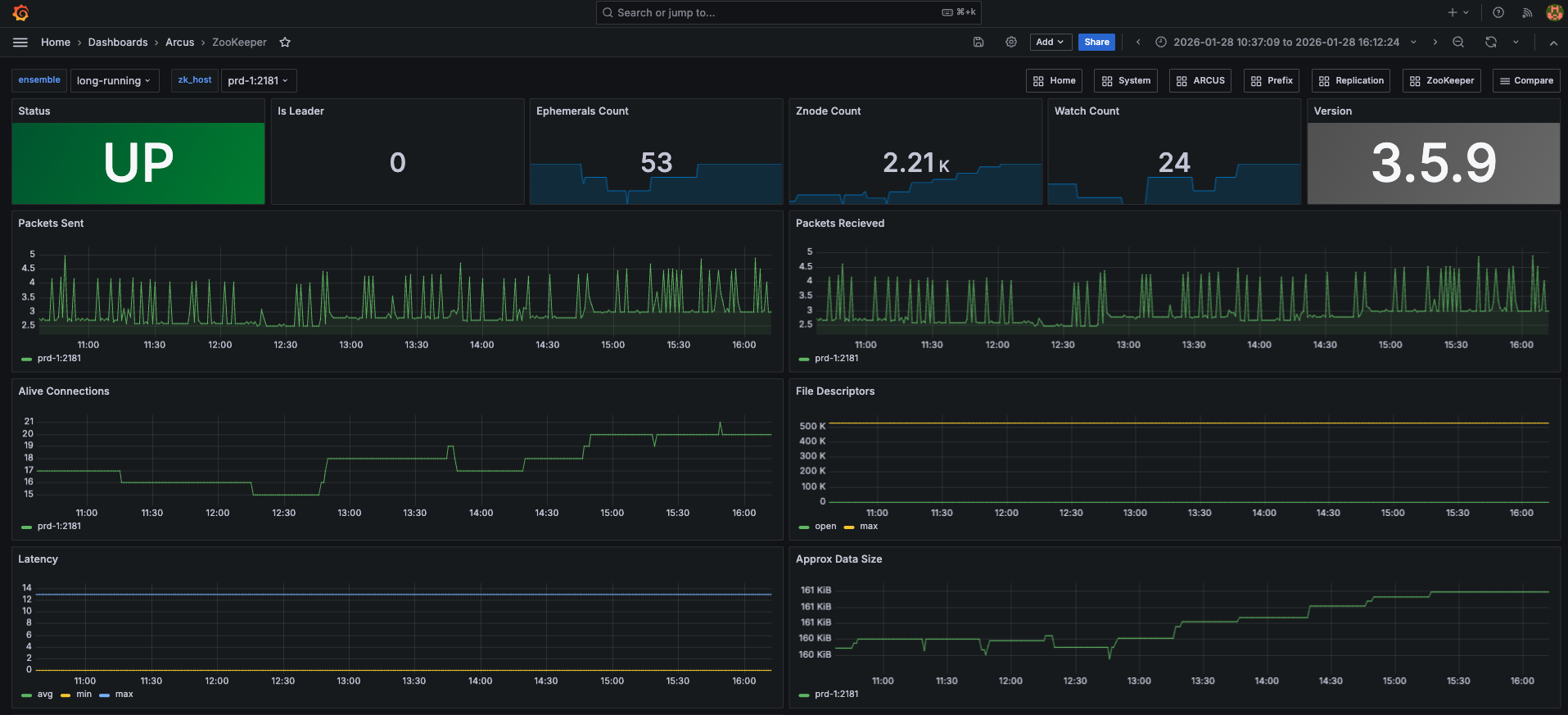Open the Replication dashboard link

1351,81
